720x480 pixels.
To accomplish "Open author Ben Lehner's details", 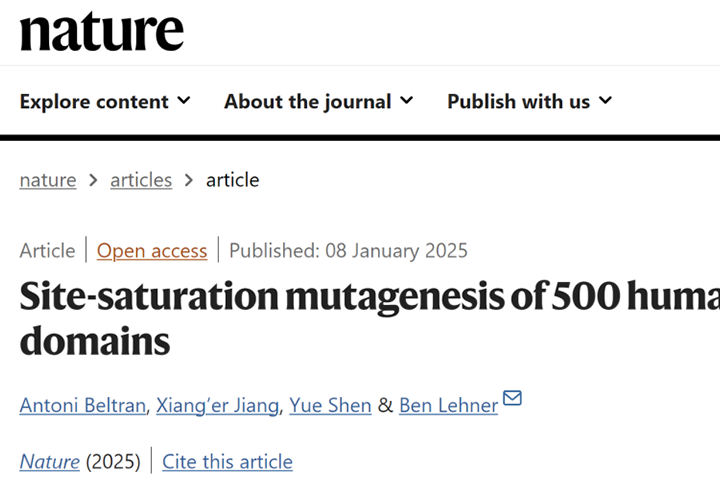I will [x=448, y=405].
